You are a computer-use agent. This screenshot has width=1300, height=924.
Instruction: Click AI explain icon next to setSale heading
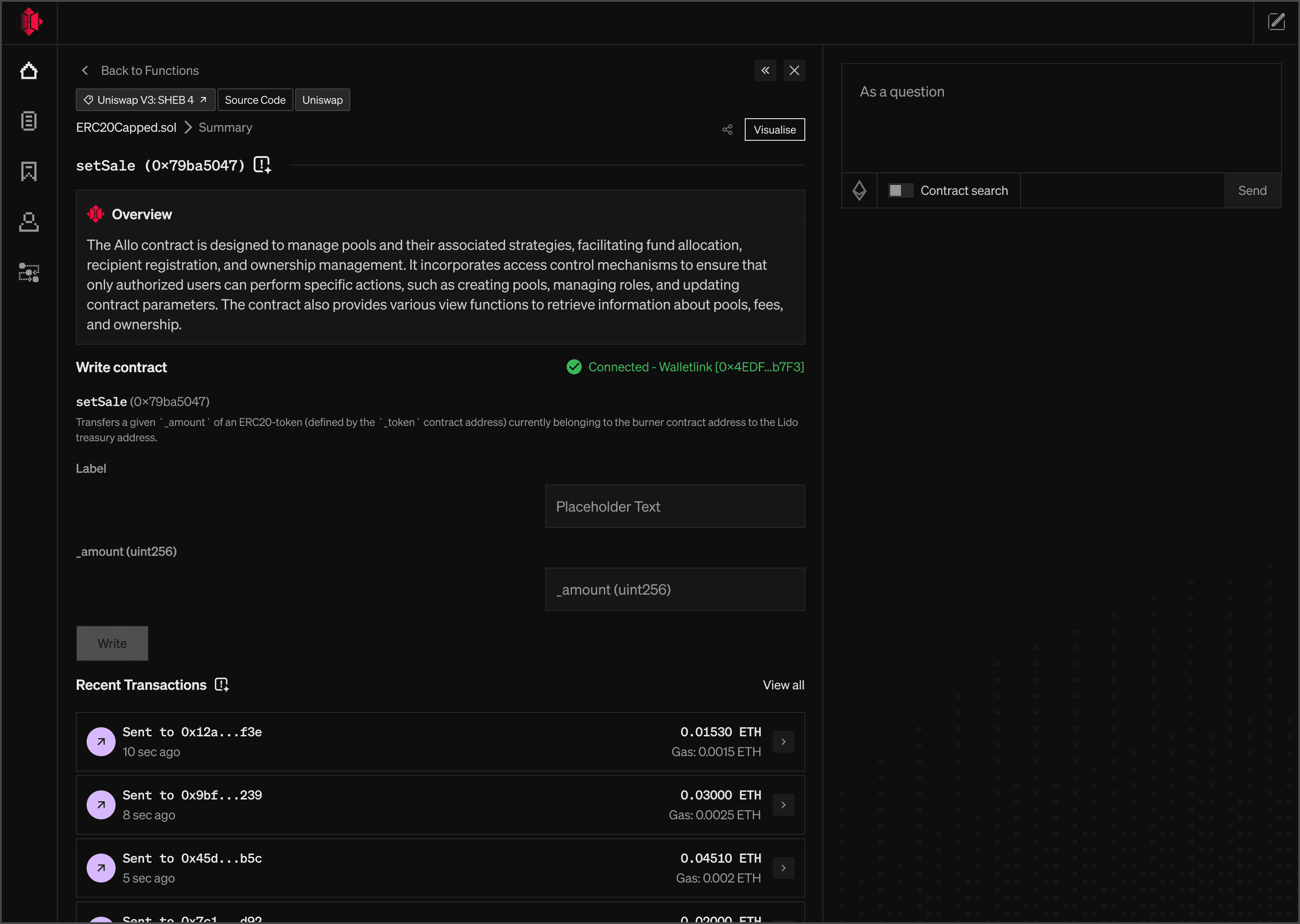[x=262, y=165]
